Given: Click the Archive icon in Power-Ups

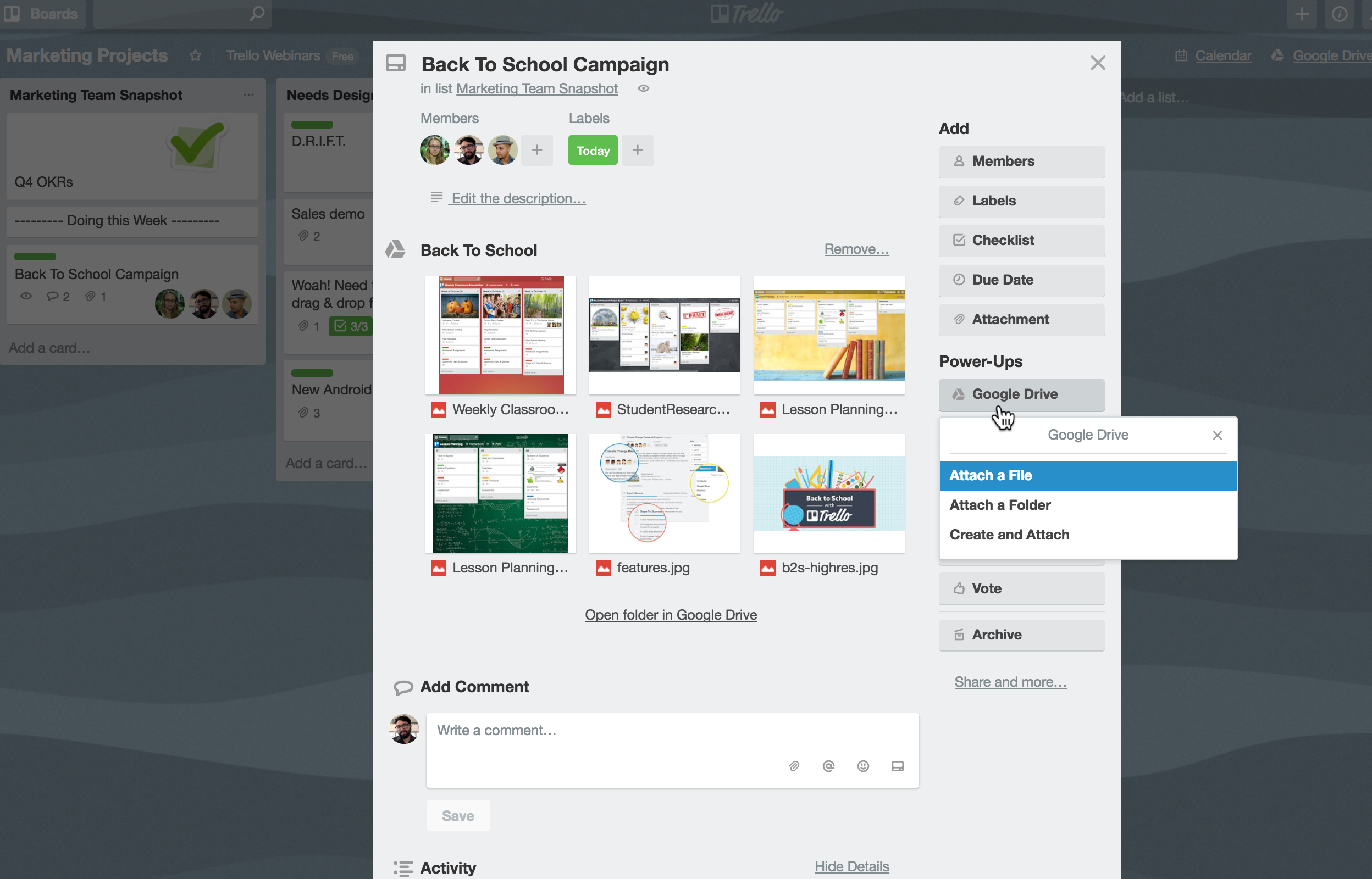Looking at the screenshot, I should point(958,634).
